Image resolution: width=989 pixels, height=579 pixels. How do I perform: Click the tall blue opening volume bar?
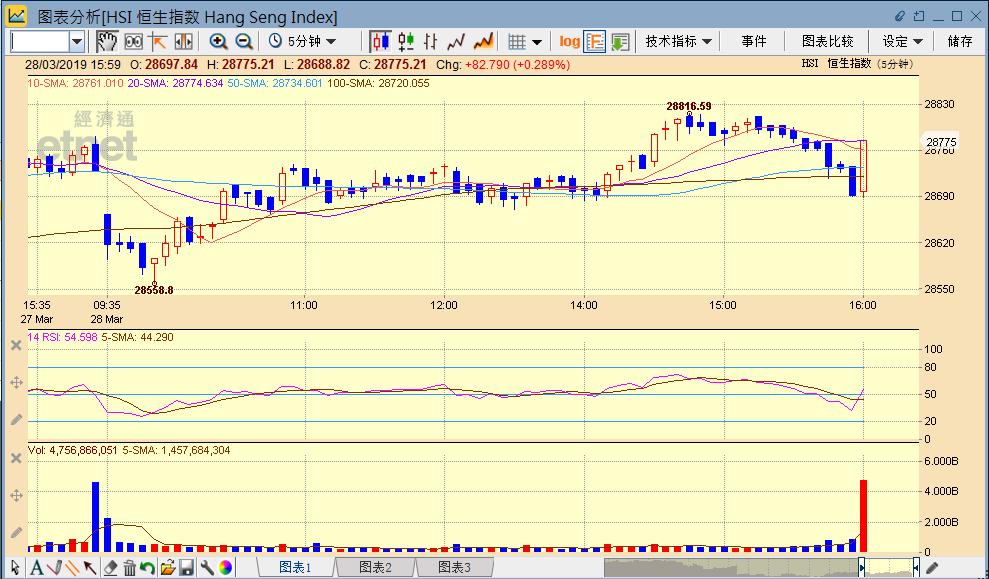tap(95, 517)
